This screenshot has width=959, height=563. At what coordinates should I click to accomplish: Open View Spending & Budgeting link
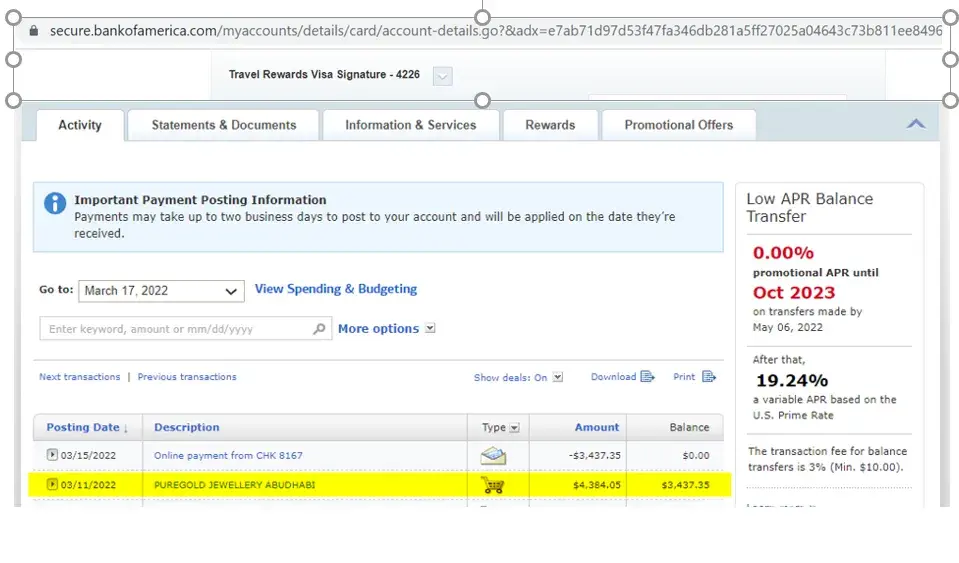tap(335, 289)
